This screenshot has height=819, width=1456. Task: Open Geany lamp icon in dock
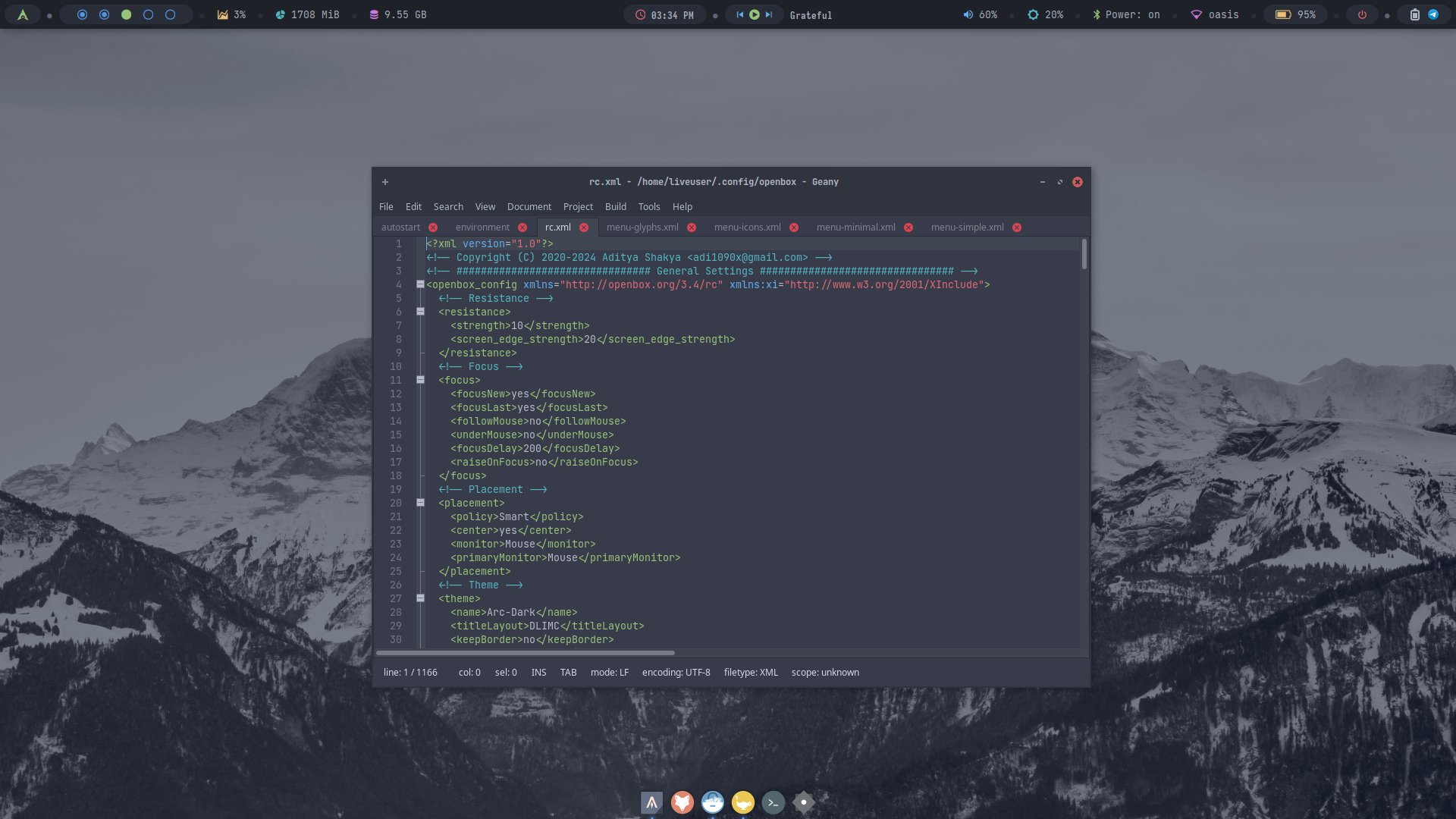(x=742, y=802)
